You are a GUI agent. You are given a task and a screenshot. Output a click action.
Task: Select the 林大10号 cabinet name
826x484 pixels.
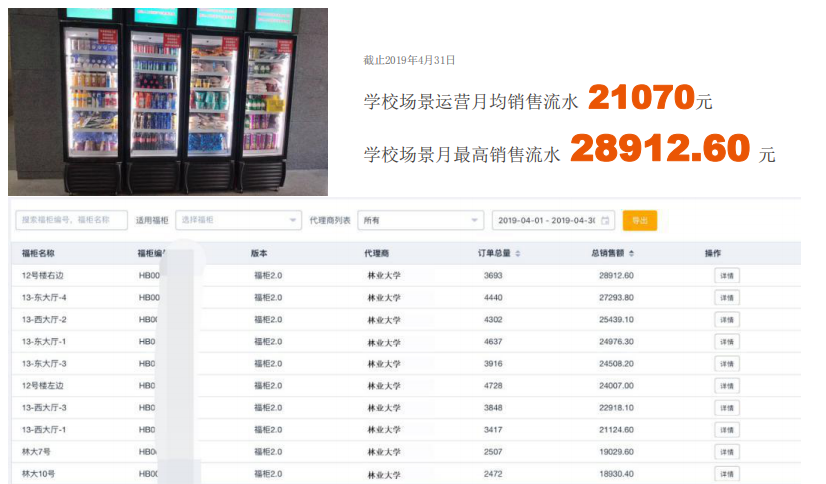(38, 473)
